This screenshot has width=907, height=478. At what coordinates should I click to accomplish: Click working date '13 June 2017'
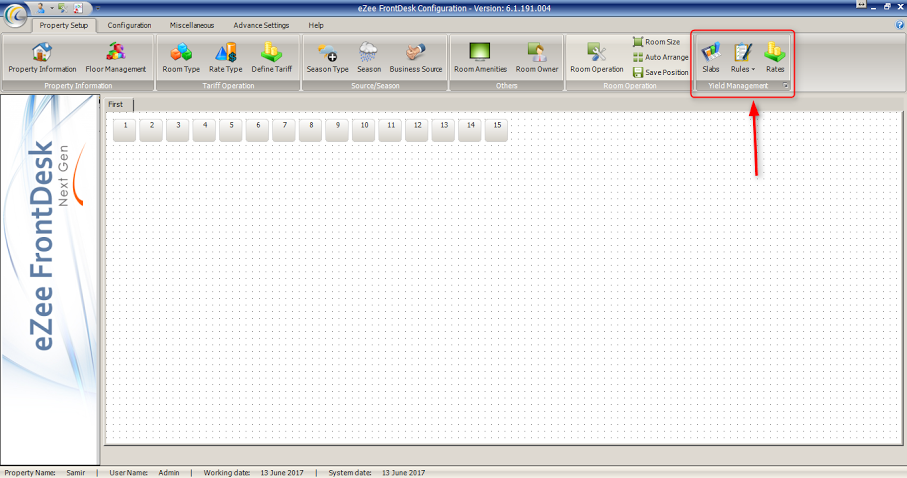(x=282, y=473)
